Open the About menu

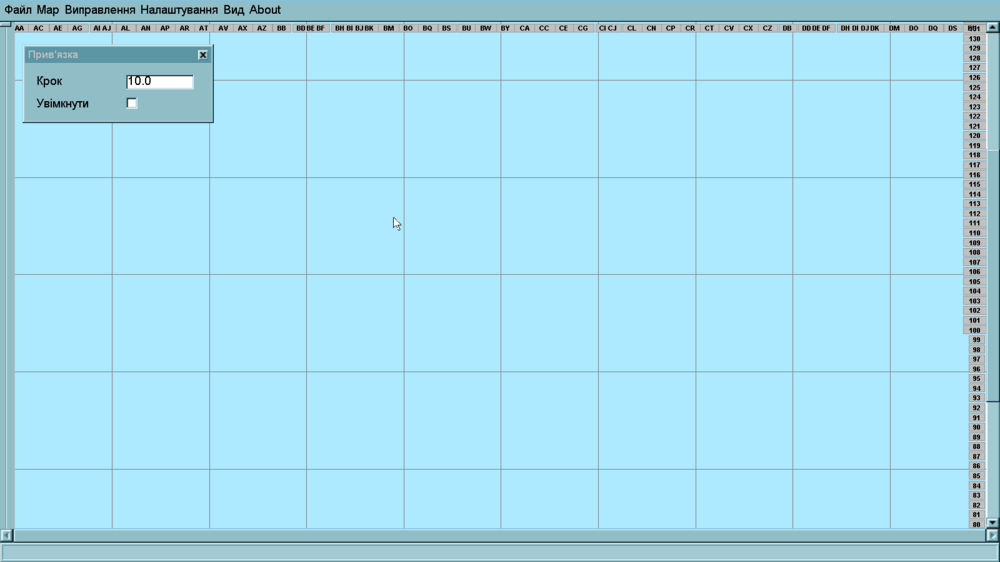point(265,10)
